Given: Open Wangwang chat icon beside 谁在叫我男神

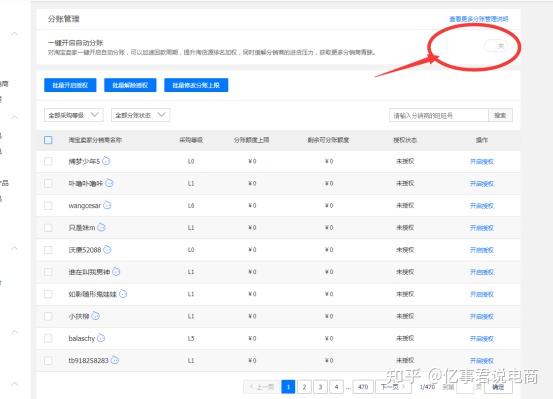Looking at the screenshot, I should (x=116, y=271).
